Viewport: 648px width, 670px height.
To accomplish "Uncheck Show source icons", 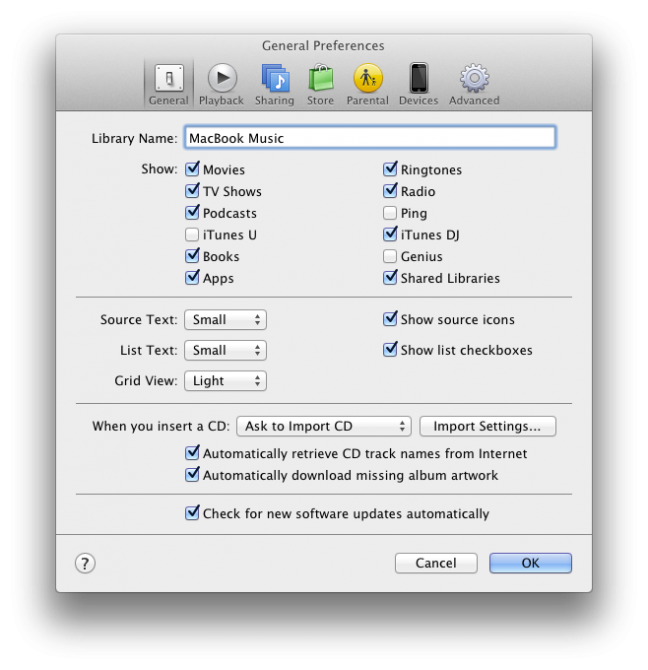I will [x=390, y=320].
